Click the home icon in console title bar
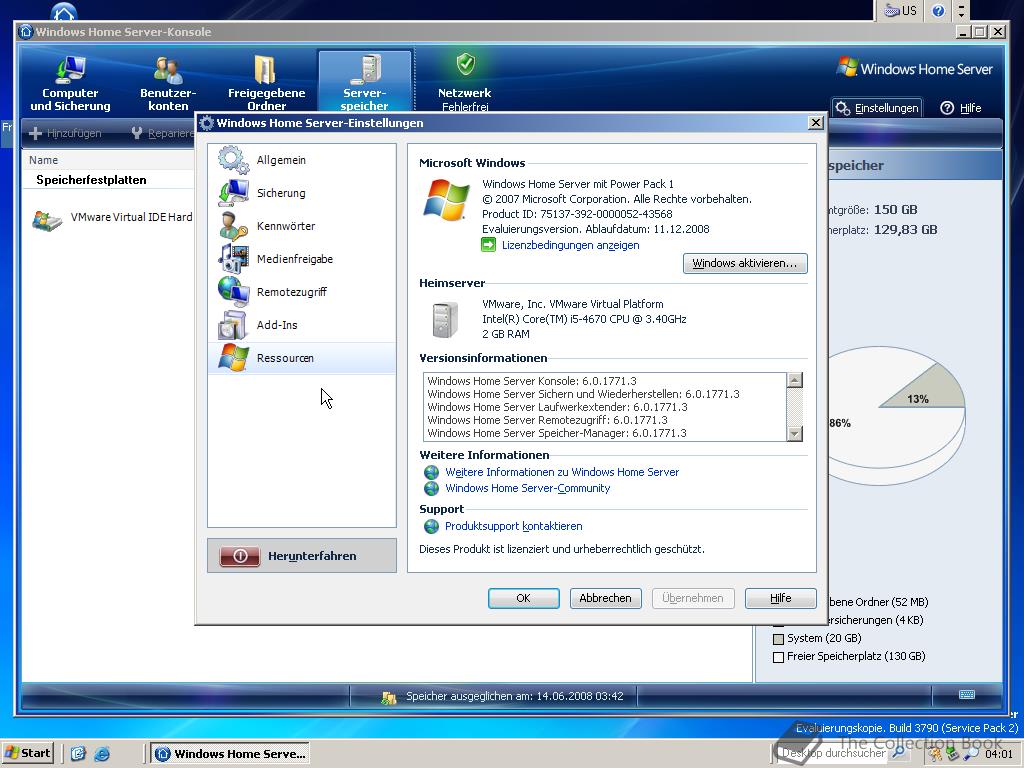Viewport: 1024px width, 768px height. click(26, 31)
